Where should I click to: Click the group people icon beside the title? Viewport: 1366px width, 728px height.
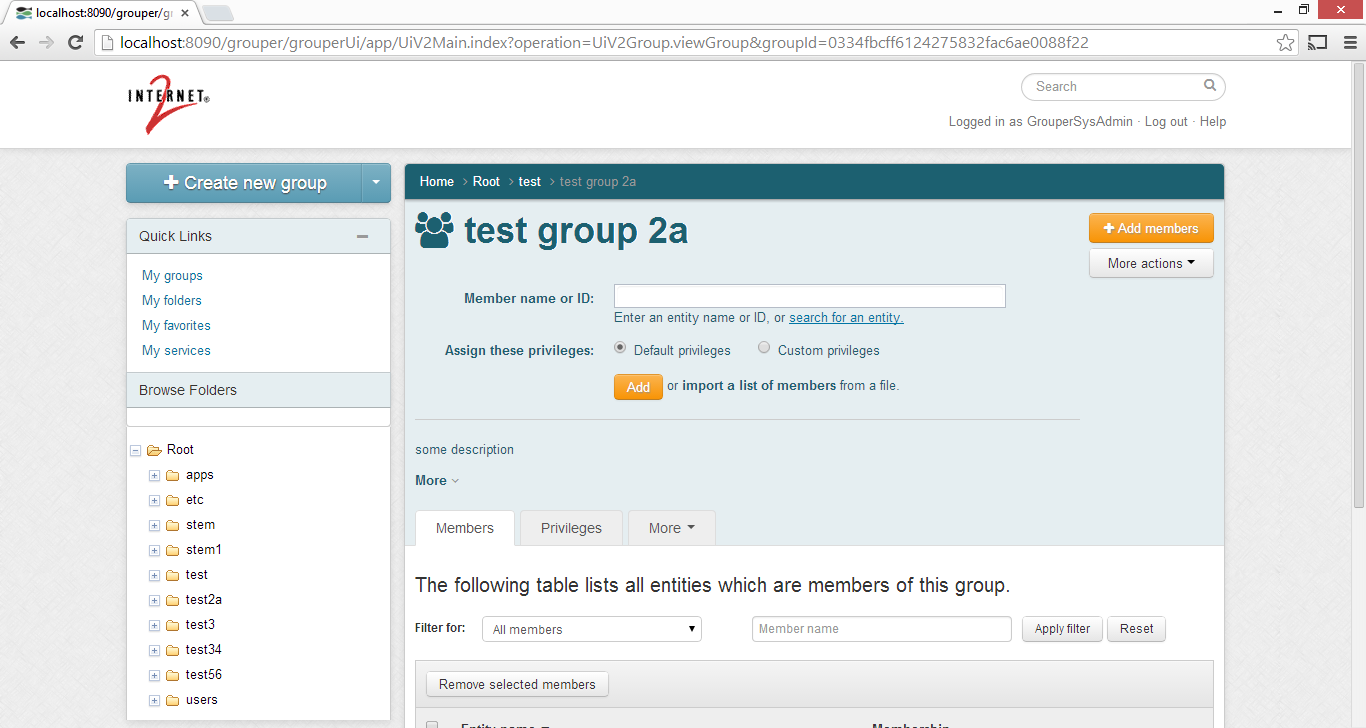click(x=434, y=230)
